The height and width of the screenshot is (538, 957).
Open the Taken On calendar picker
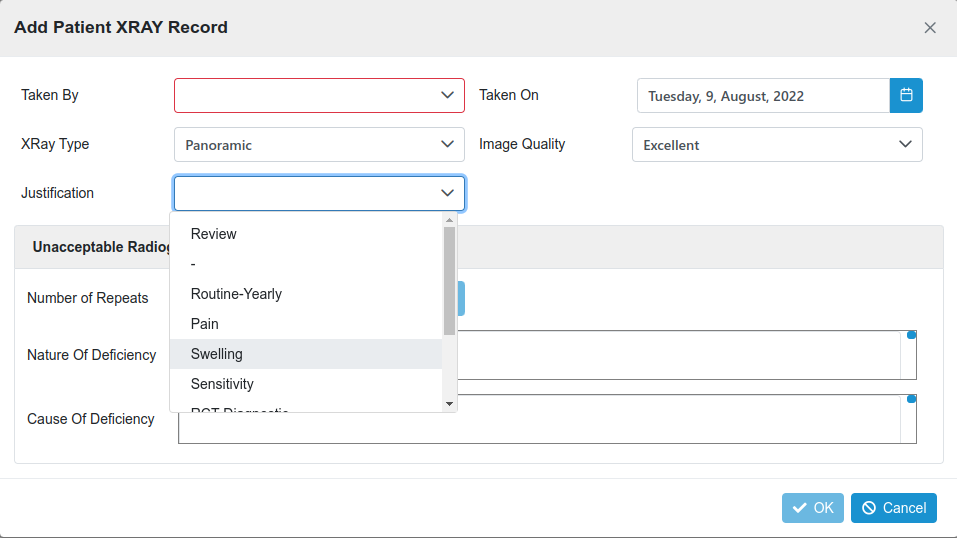coord(906,96)
